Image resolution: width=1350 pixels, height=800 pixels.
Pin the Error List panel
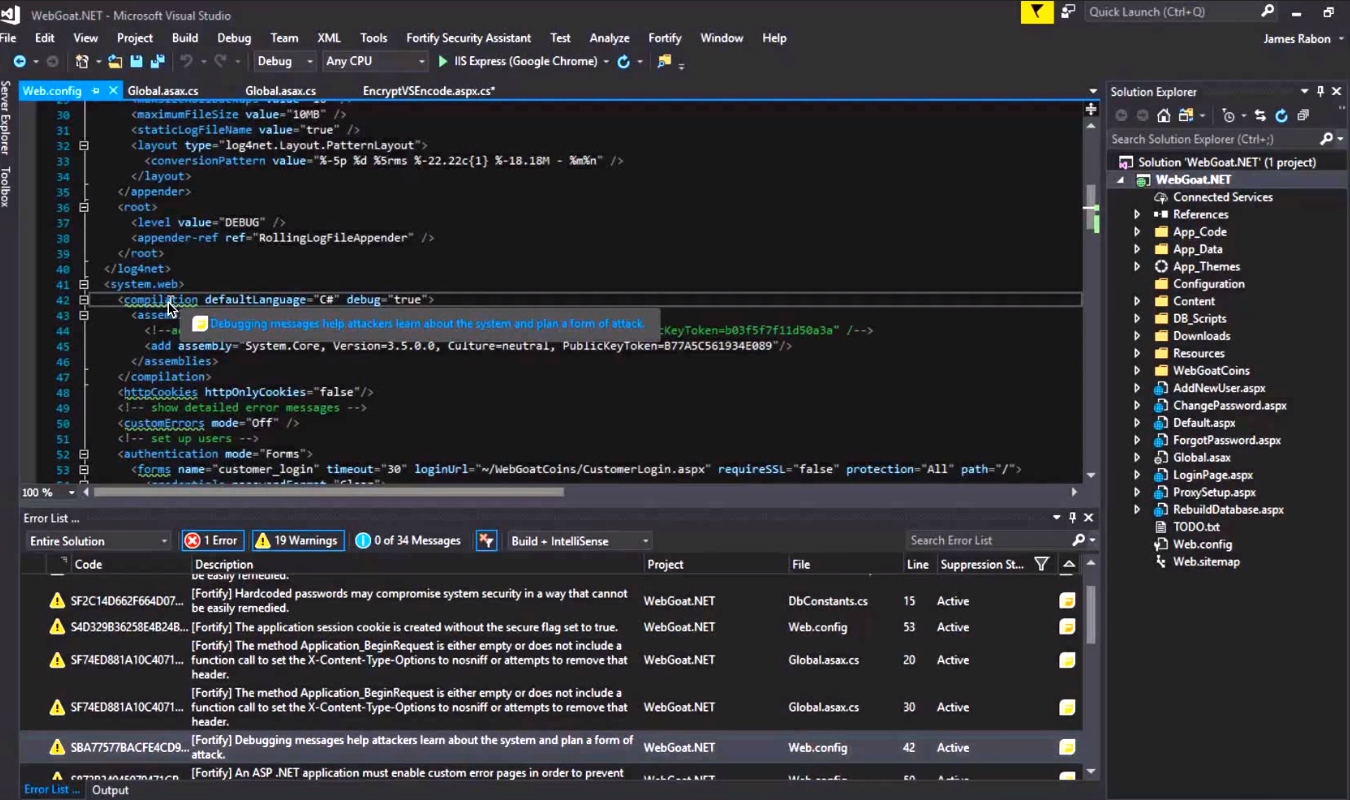point(1073,517)
